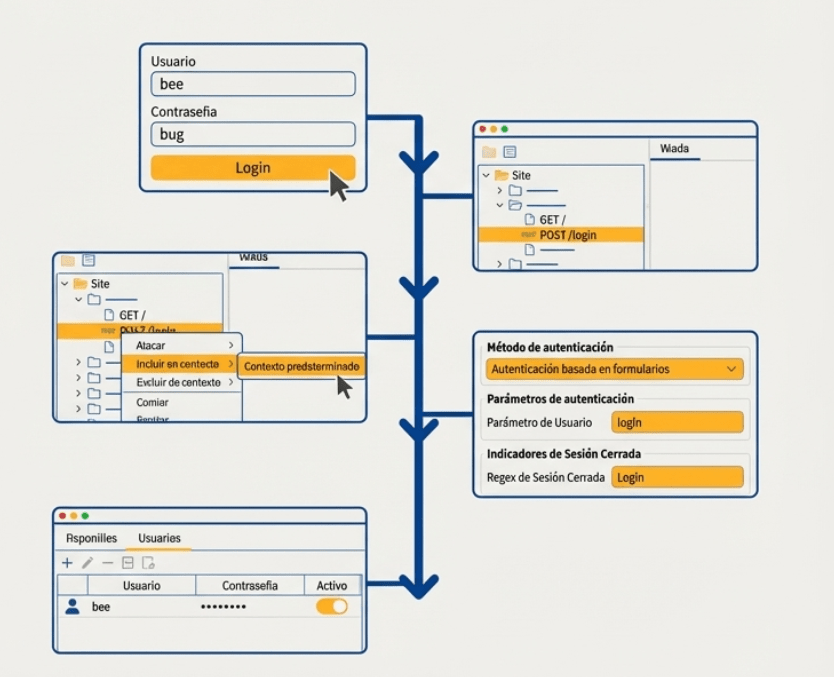Click the Usuario field containing bee
This screenshot has width=834, height=677.
pyautogui.click(x=253, y=84)
